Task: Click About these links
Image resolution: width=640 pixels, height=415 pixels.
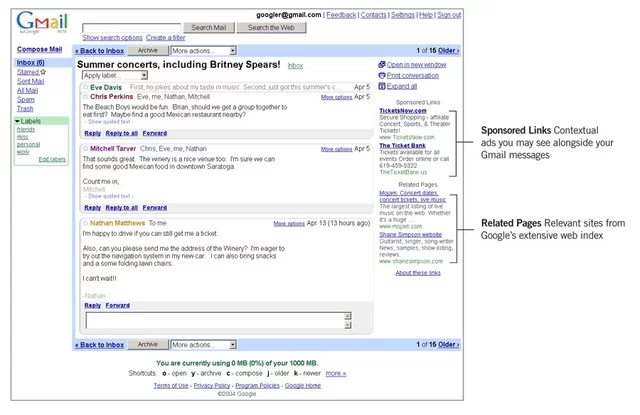Action: [x=418, y=273]
